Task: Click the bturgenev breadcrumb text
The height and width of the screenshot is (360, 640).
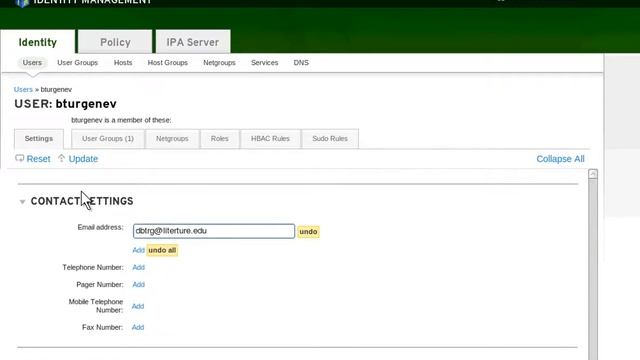Action: click(x=56, y=89)
